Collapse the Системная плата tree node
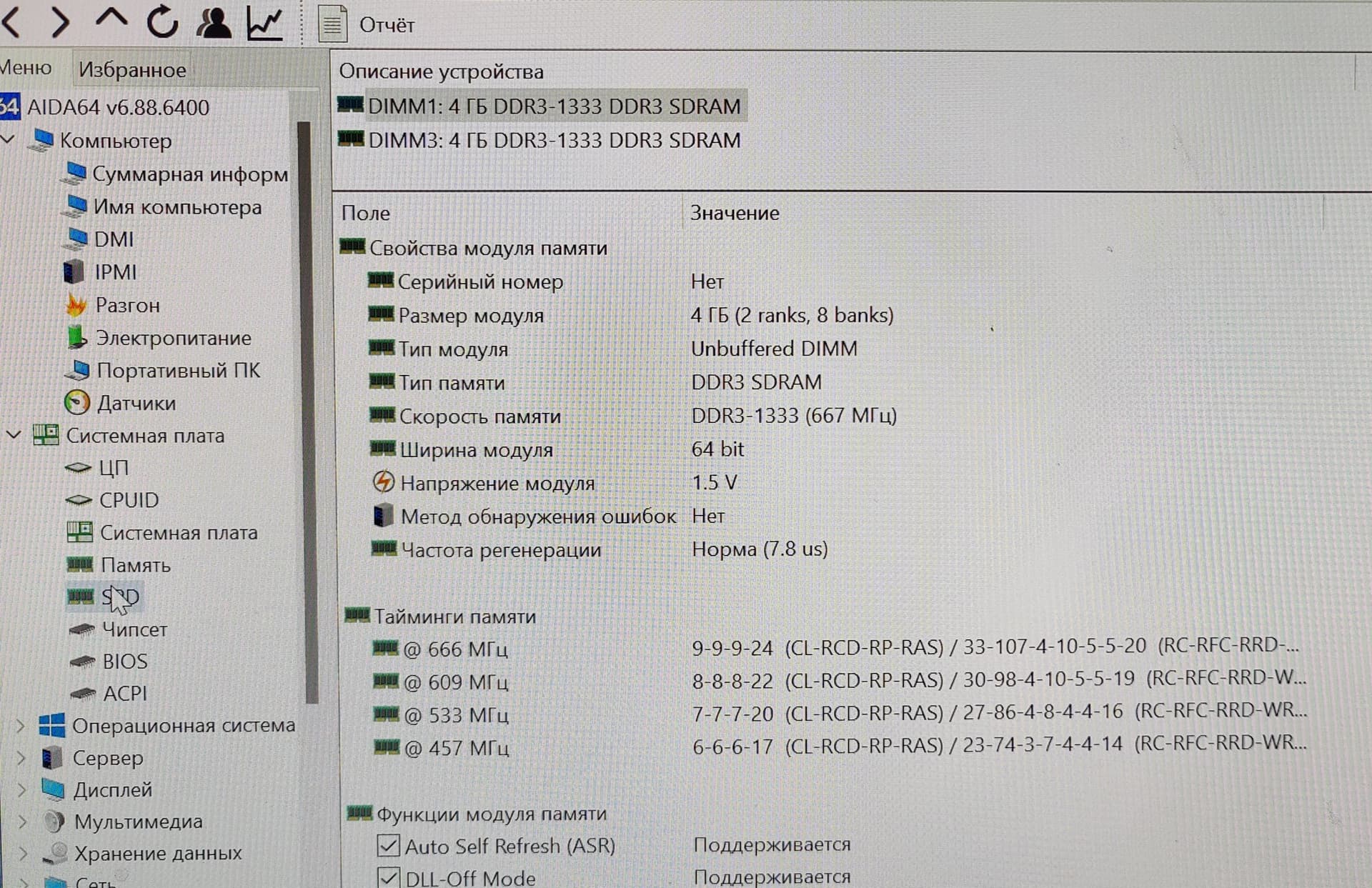The height and width of the screenshot is (888, 1372). (14, 434)
